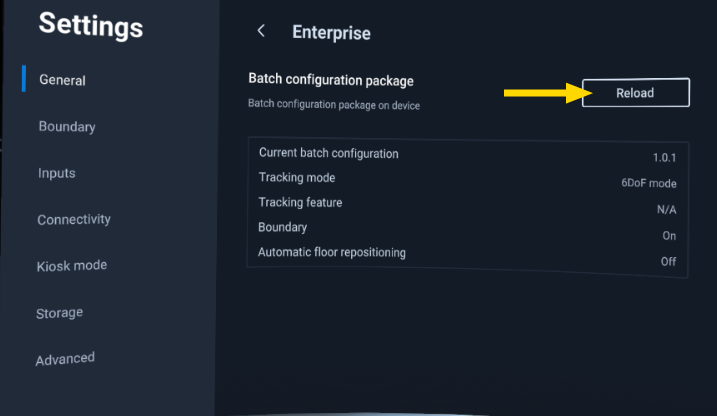The image size is (717, 416).
Task: Select the Boundary row in the configuration list
Action: [466, 229]
